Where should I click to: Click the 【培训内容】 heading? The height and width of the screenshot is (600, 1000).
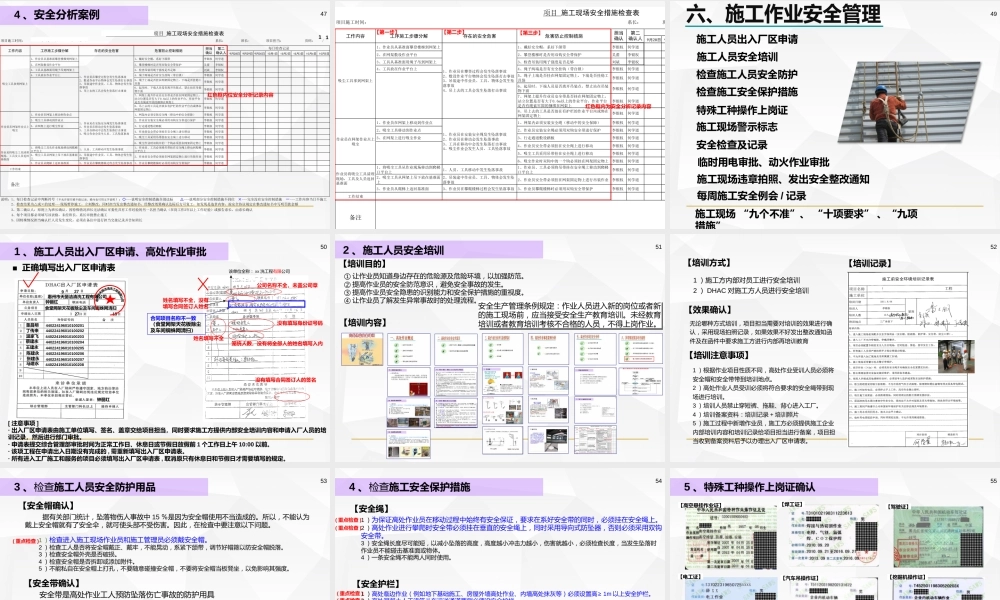click(x=364, y=323)
